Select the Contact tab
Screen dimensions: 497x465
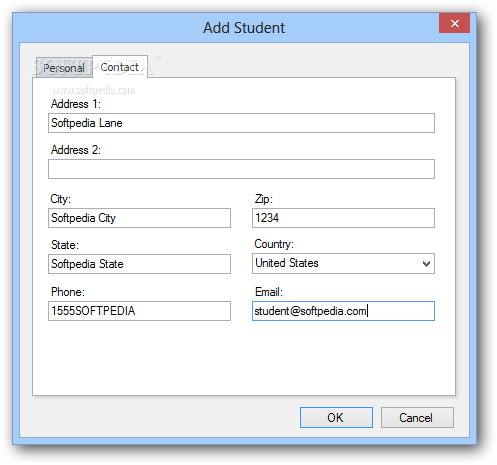tap(120, 67)
